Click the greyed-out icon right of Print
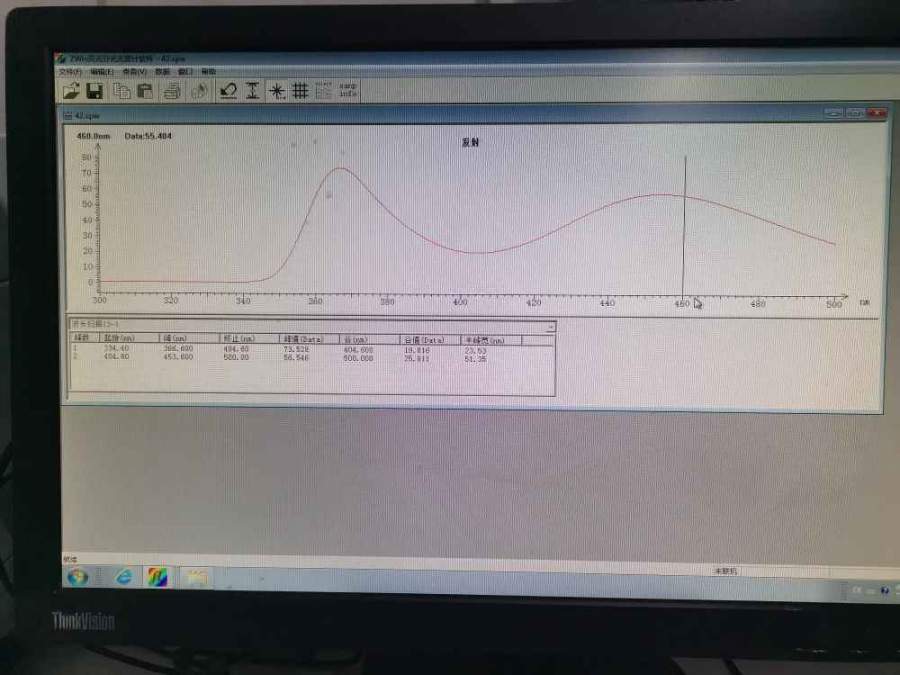Screen dimensions: 900x675 [199, 91]
